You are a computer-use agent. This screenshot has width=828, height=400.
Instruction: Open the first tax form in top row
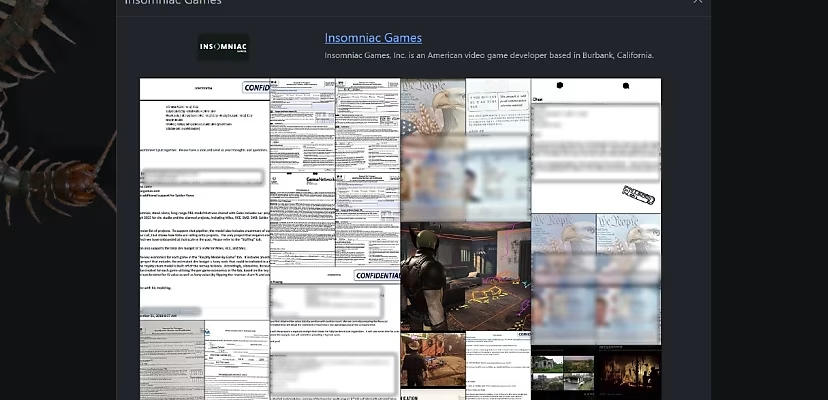303,125
